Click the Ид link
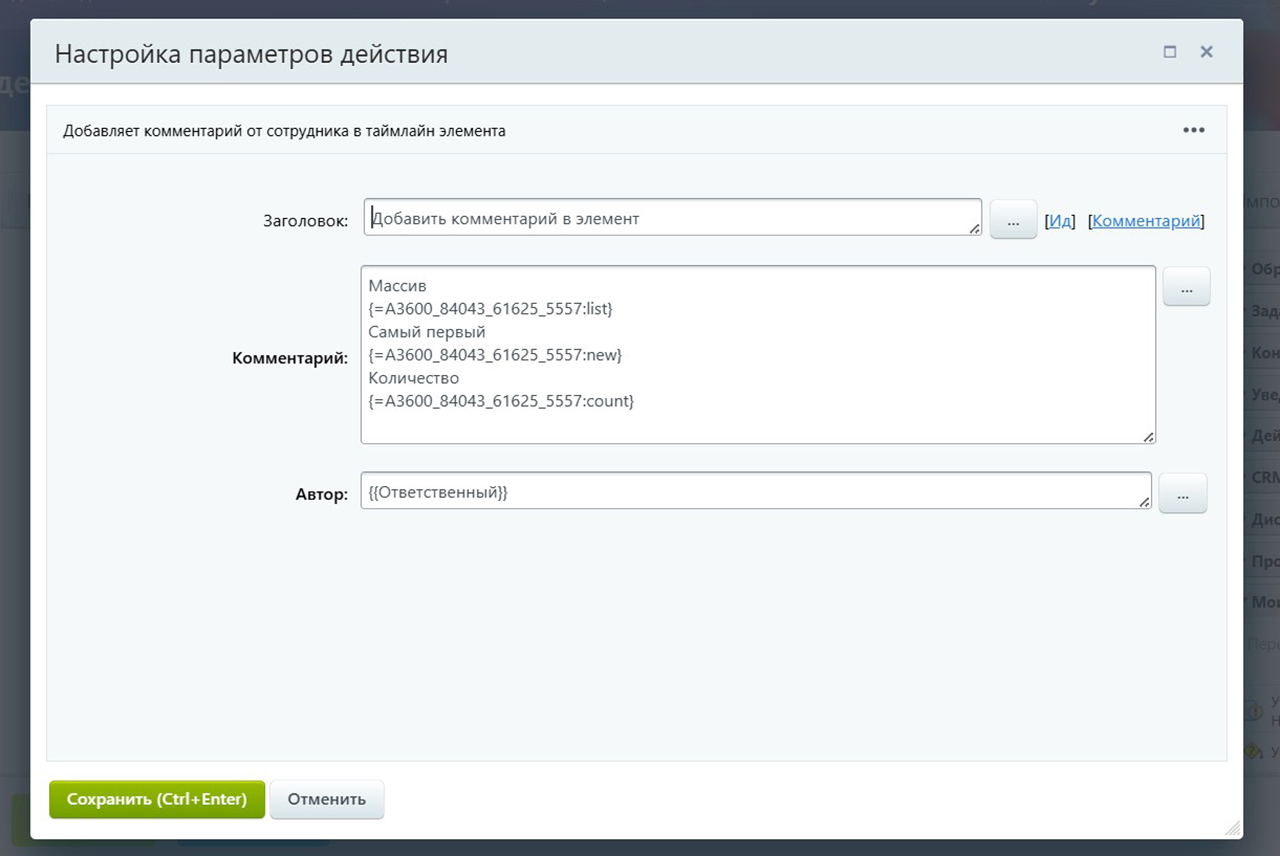 point(1060,221)
